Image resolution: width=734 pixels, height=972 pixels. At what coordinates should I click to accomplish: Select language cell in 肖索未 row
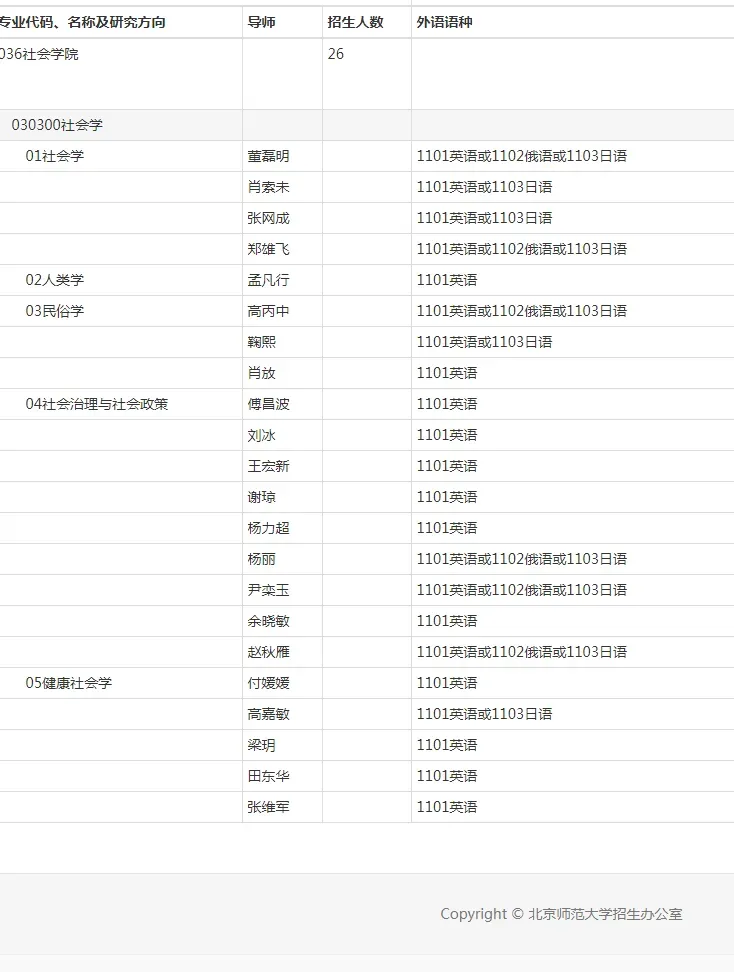point(484,187)
